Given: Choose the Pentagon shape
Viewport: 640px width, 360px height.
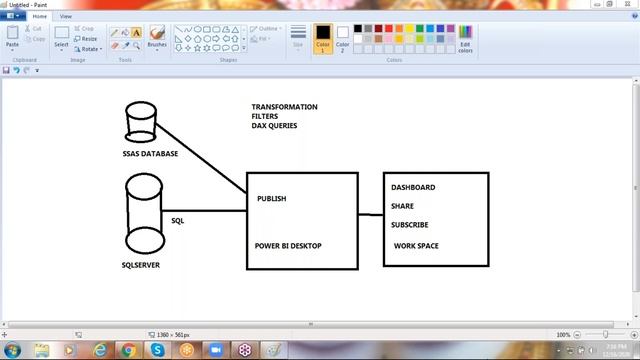Looking at the screenshot, I should point(198,39).
